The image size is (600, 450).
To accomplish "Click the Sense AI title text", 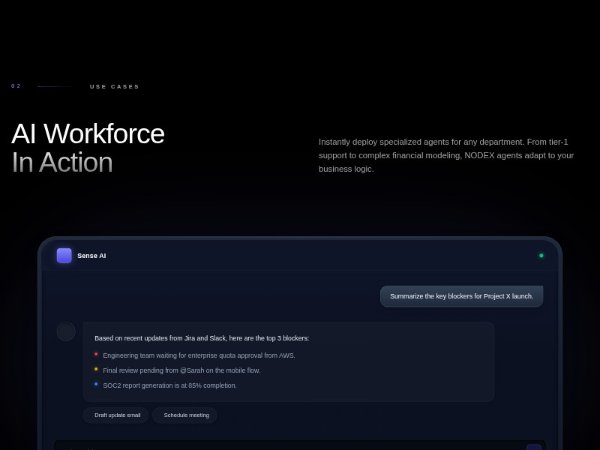I will [92, 256].
